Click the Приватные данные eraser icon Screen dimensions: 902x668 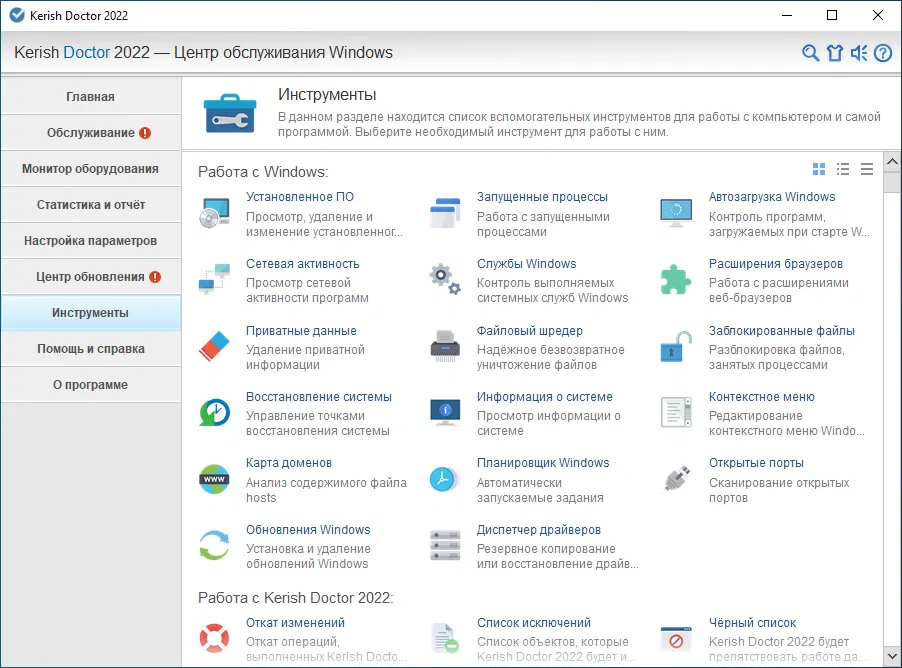[215, 346]
